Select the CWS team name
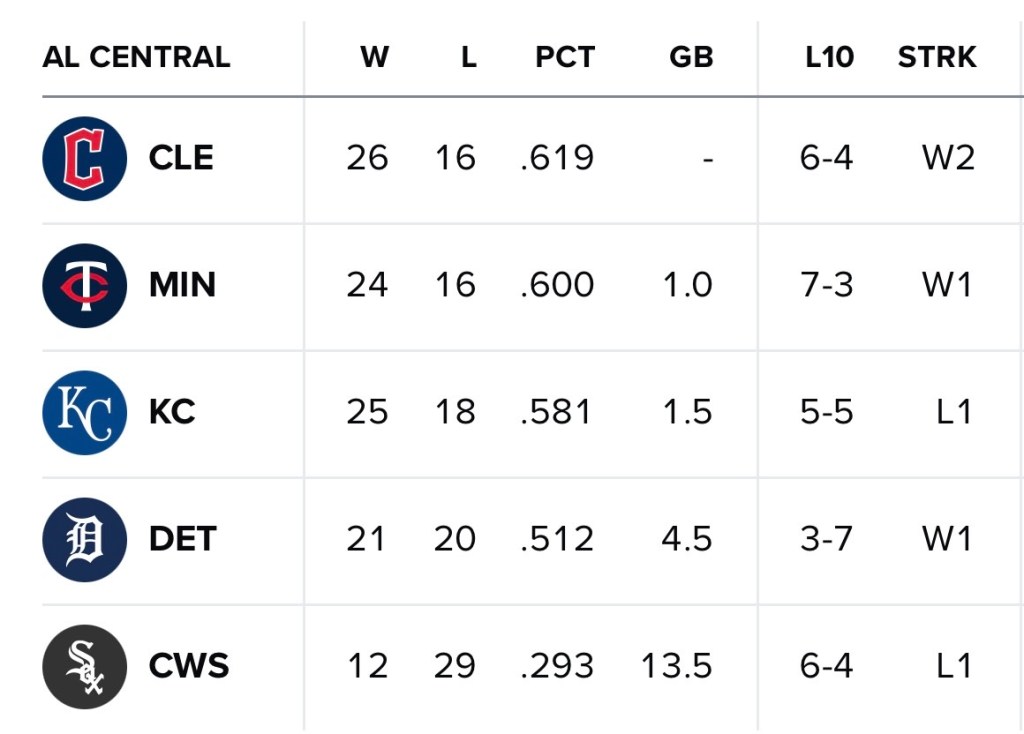Image resolution: width=1024 pixels, height=734 pixels. pos(188,666)
